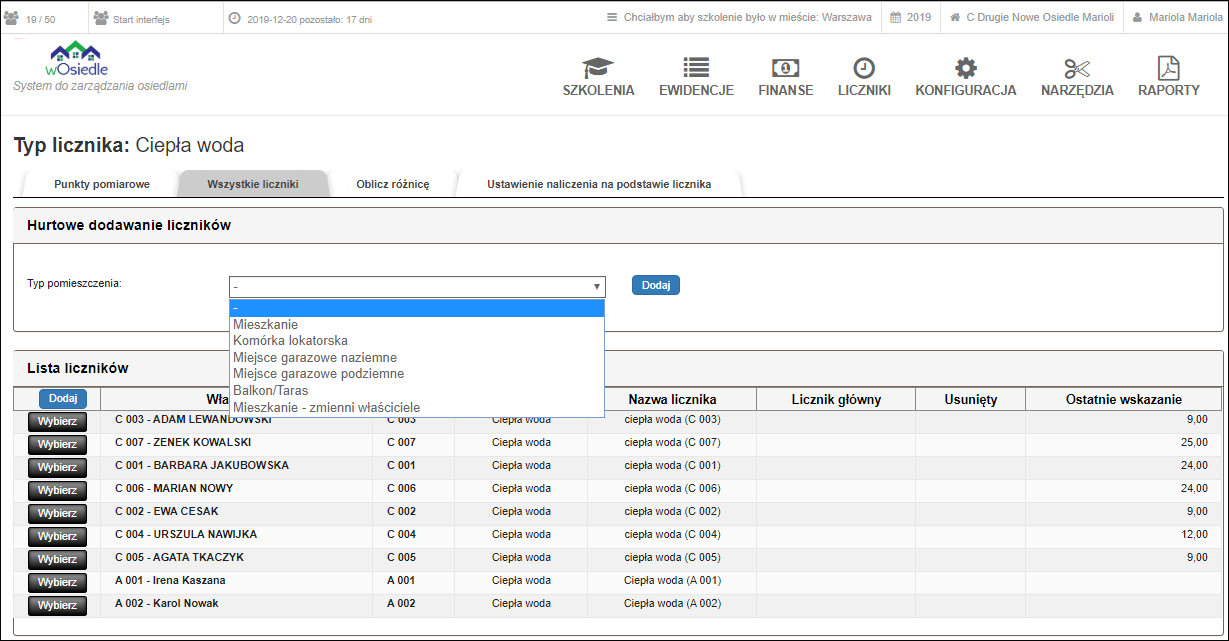
Task: Open the Ewidencje list icon
Action: pos(696,67)
